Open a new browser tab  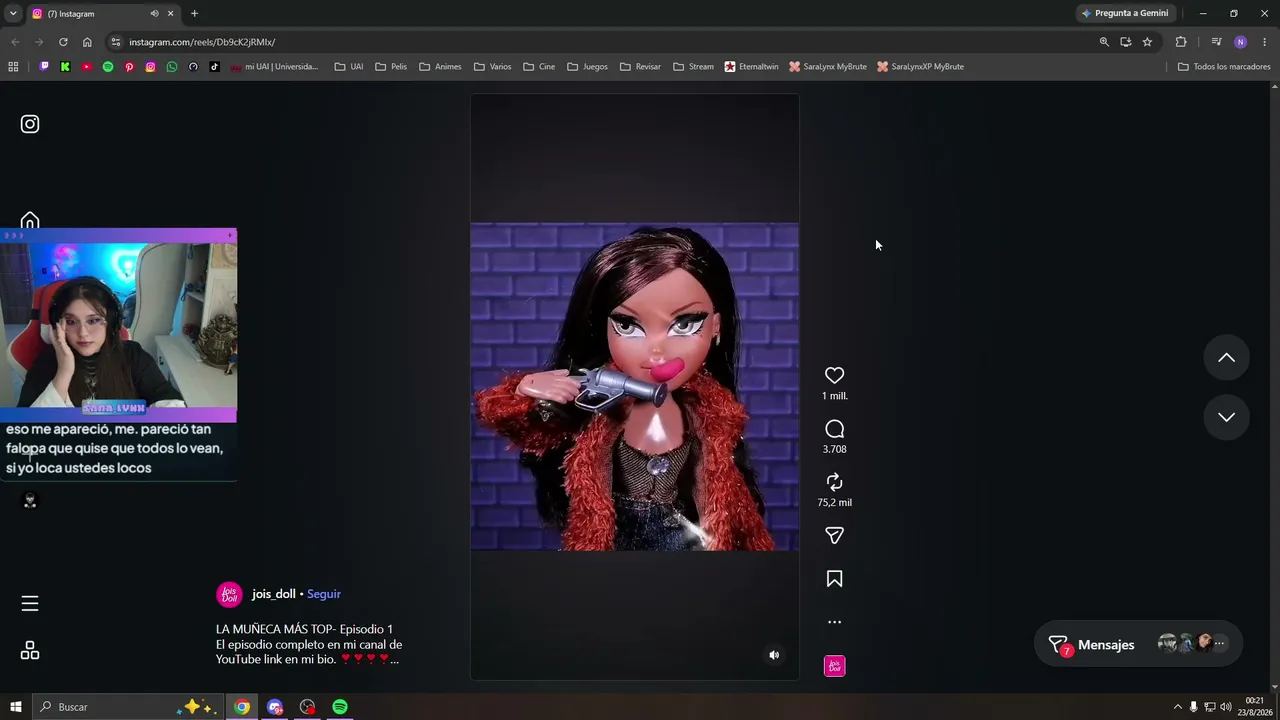194,13
